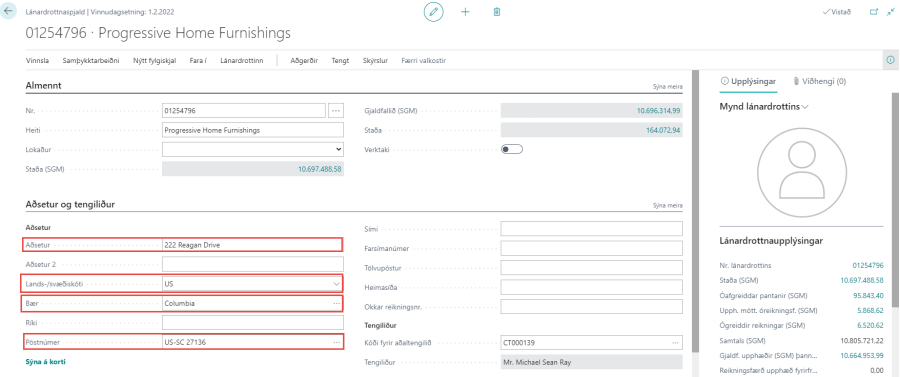The width and height of the screenshot is (900, 377).
Task: Open the Skýrslur menu
Action: pyautogui.click(x=375, y=60)
